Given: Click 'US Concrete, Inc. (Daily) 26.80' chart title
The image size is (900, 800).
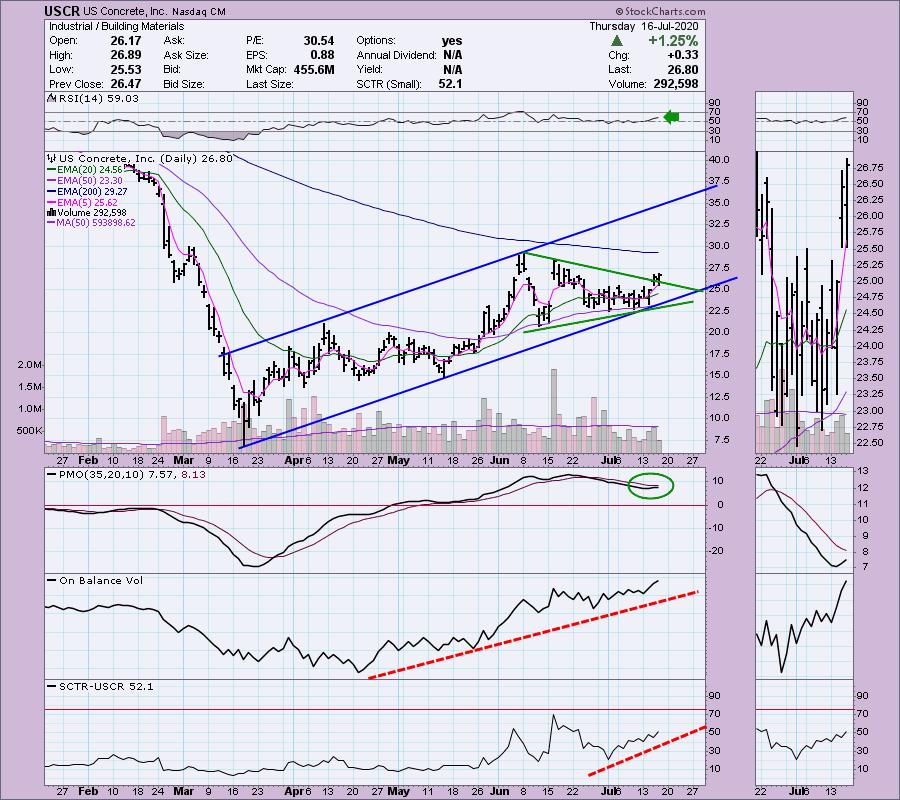Looking at the screenshot, I should (x=146, y=158).
